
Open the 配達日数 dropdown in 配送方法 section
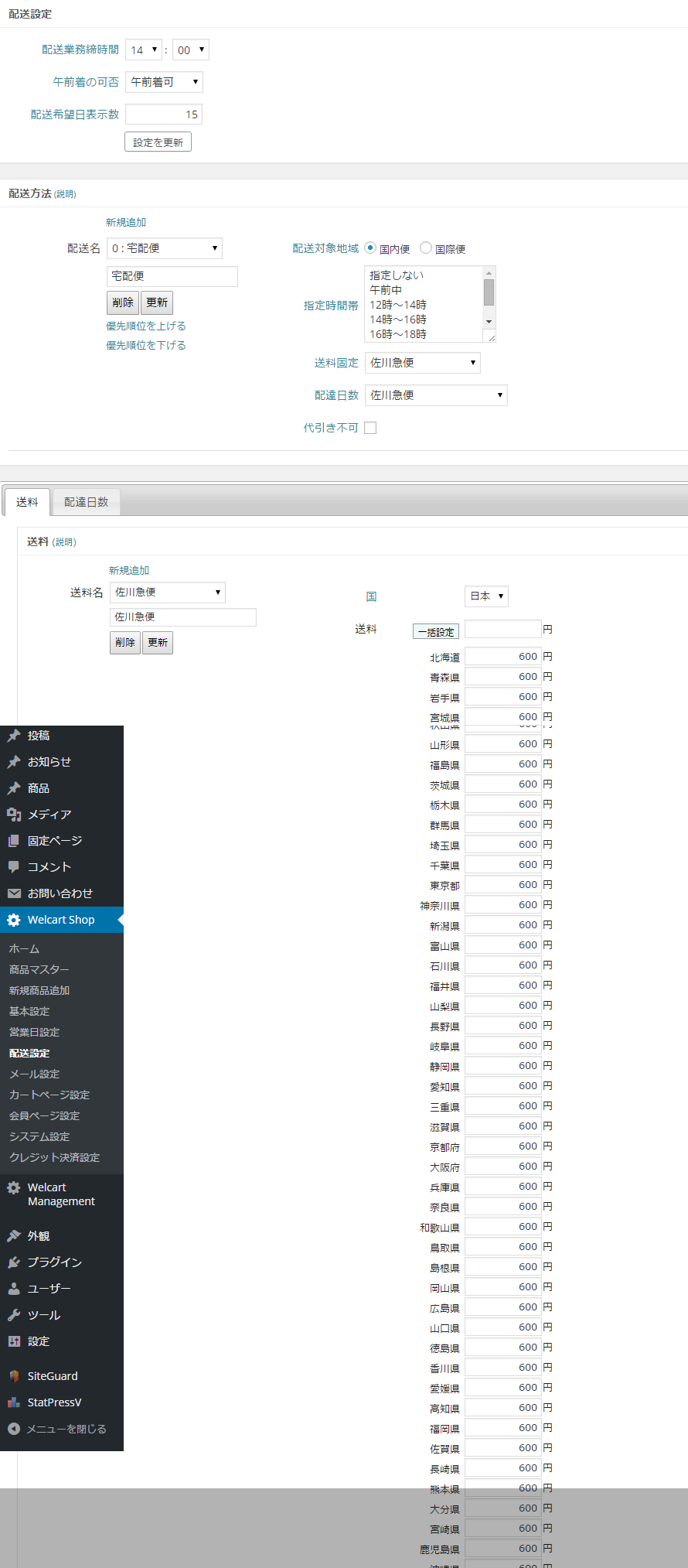coord(436,395)
